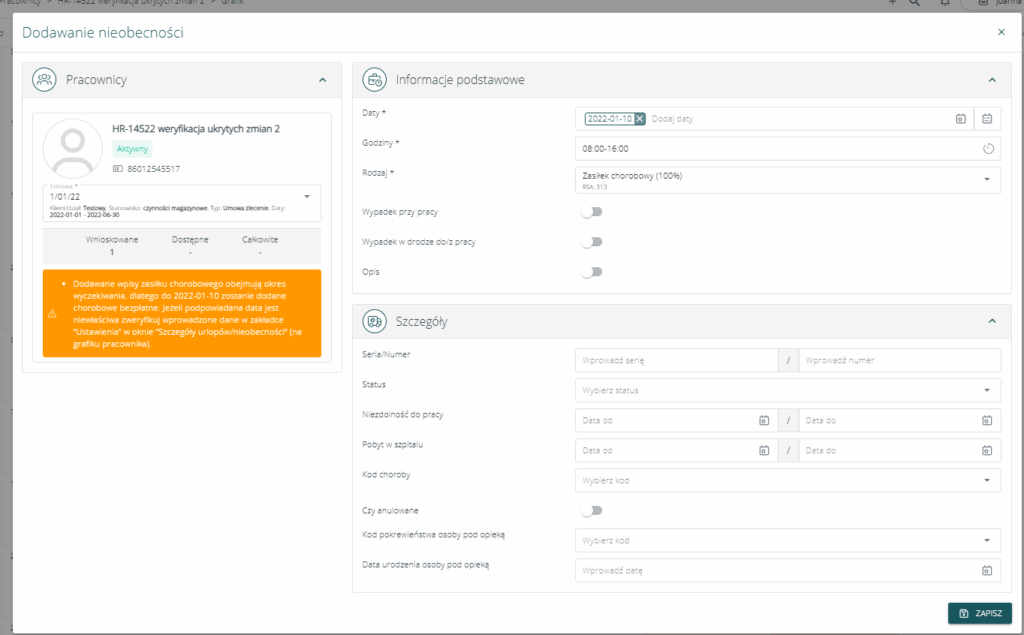The image size is (1024, 635).
Task: Expand the Kod choroby dropdown
Action: point(986,481)
